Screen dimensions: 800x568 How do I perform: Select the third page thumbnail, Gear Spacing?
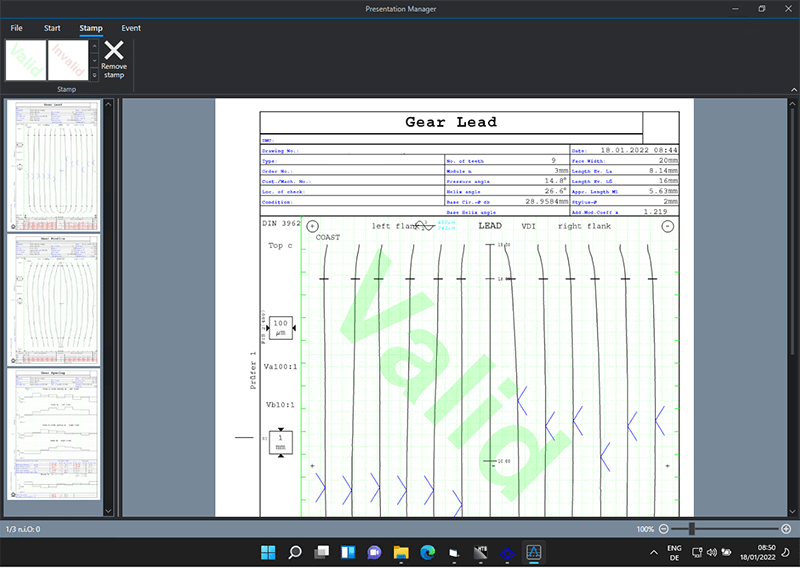(x=54, y=434)
